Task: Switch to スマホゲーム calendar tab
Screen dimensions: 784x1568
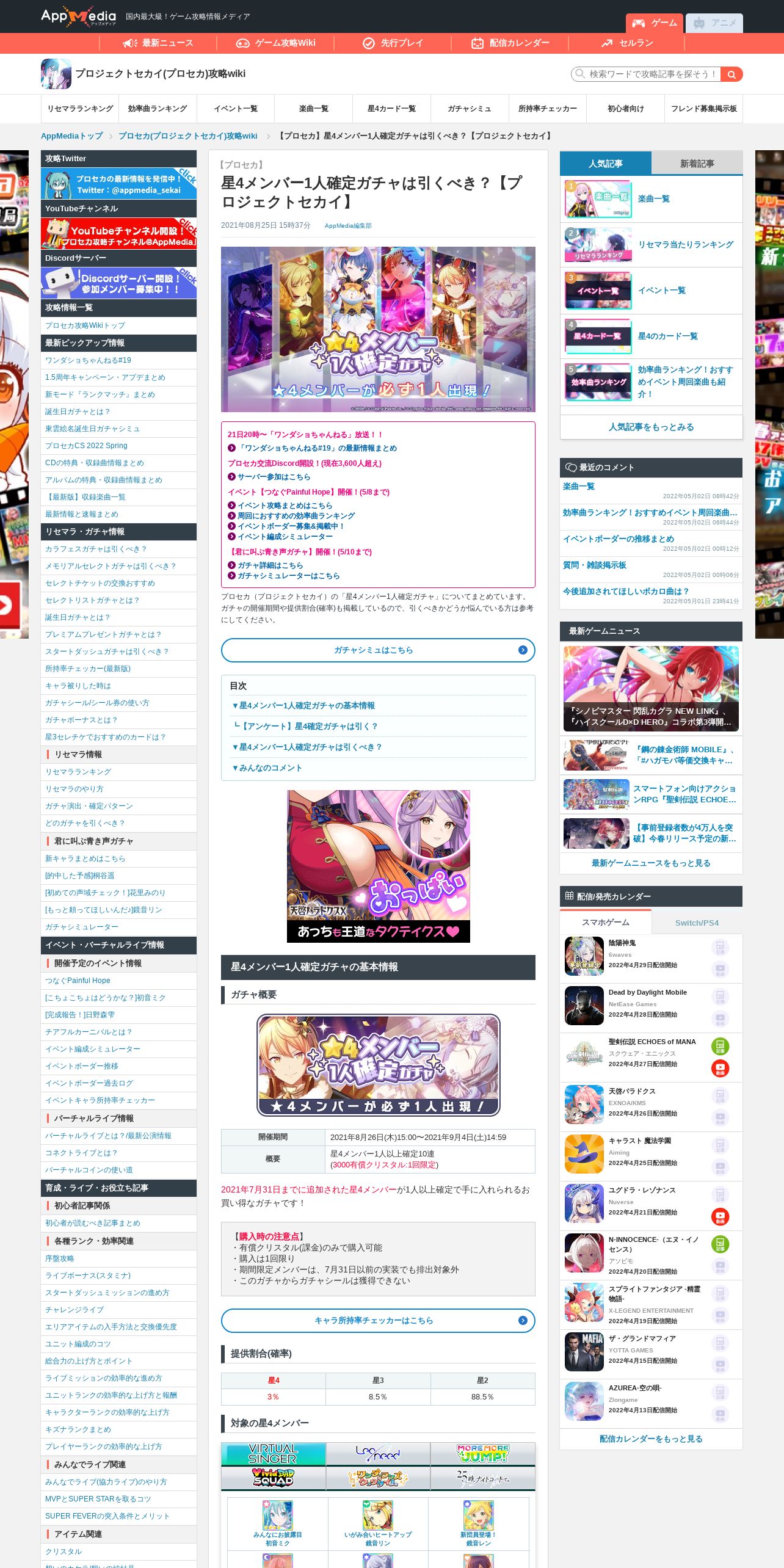Action: pyautogui.click(x=606, y=922)
